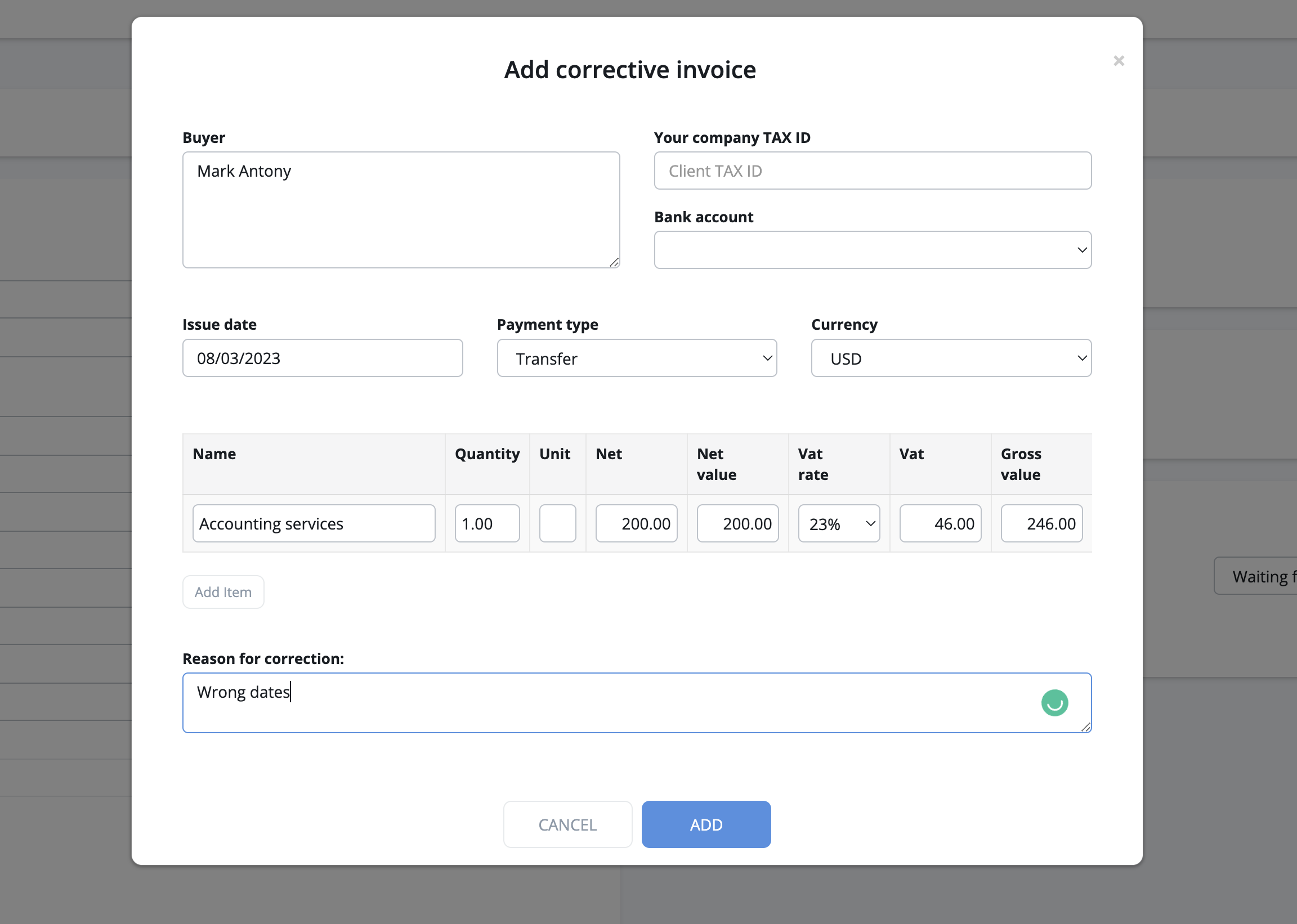
Task: Click the Accounting services name field
Action: [x=314, y=523]
